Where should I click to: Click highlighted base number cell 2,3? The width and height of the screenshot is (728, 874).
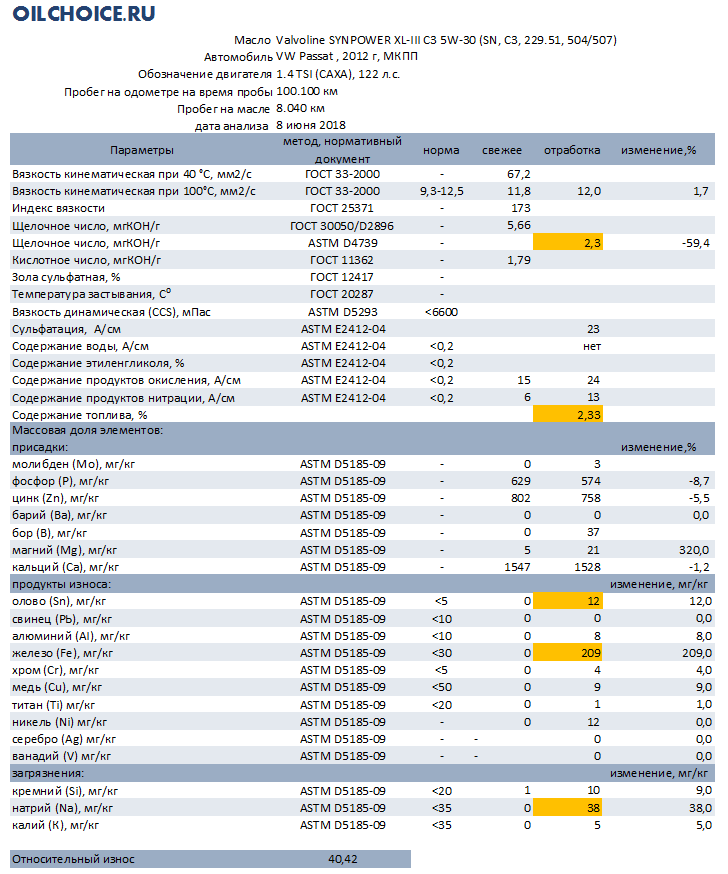tap(567, 242)
